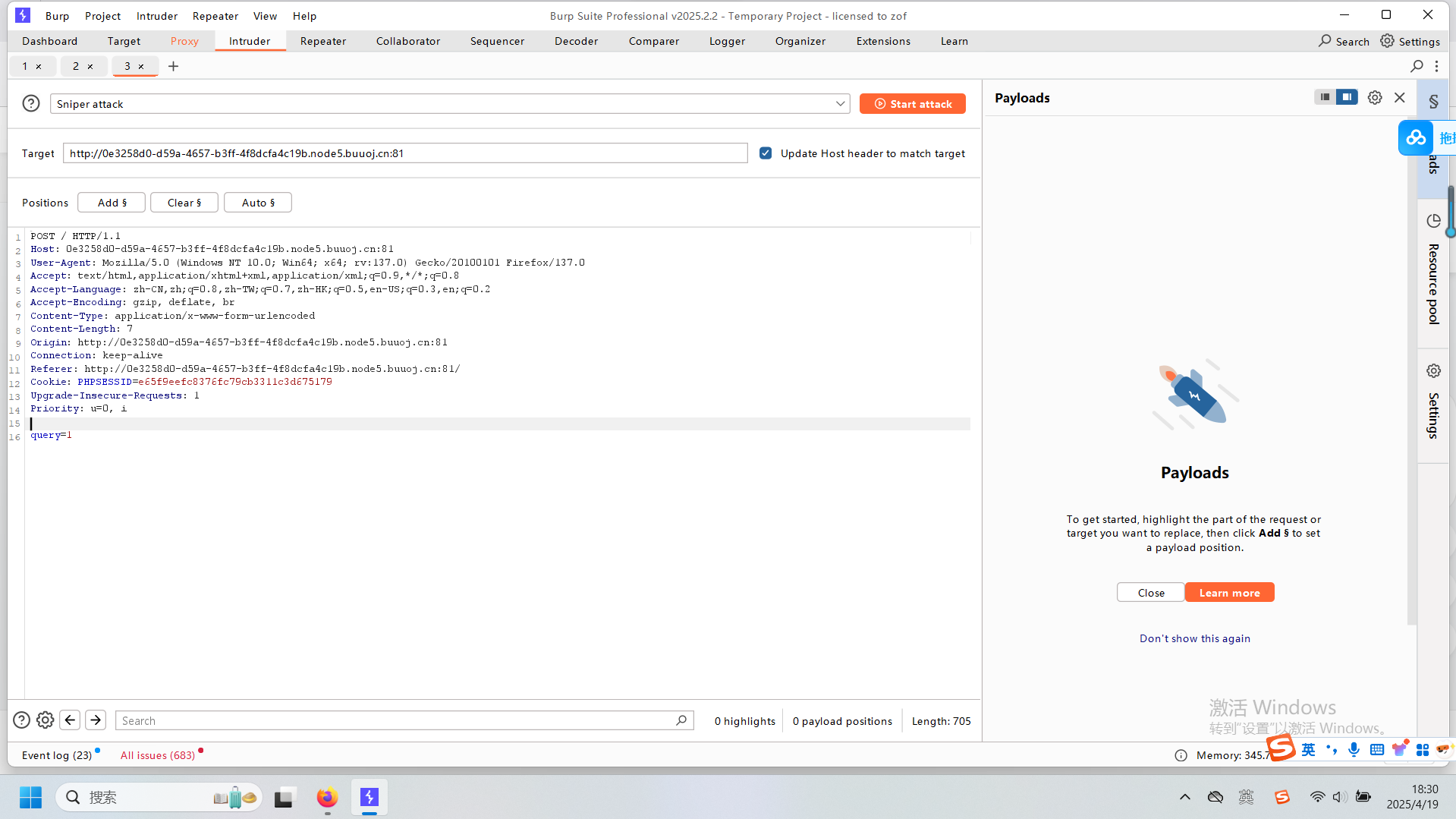Screen dimensions: 1456x819
Task: Toggle Update Host header to match target
Action: [x=766, y=153]
